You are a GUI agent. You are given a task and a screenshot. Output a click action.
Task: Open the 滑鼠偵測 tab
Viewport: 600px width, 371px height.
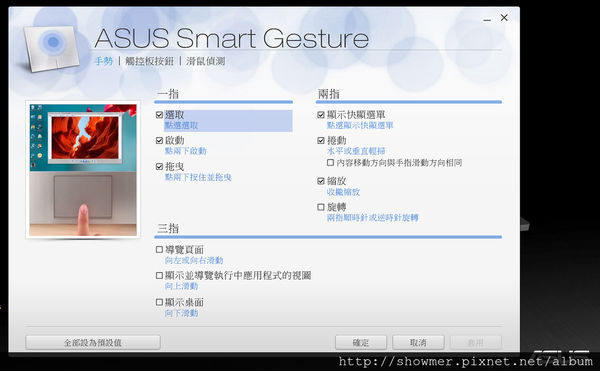[206, 61]
